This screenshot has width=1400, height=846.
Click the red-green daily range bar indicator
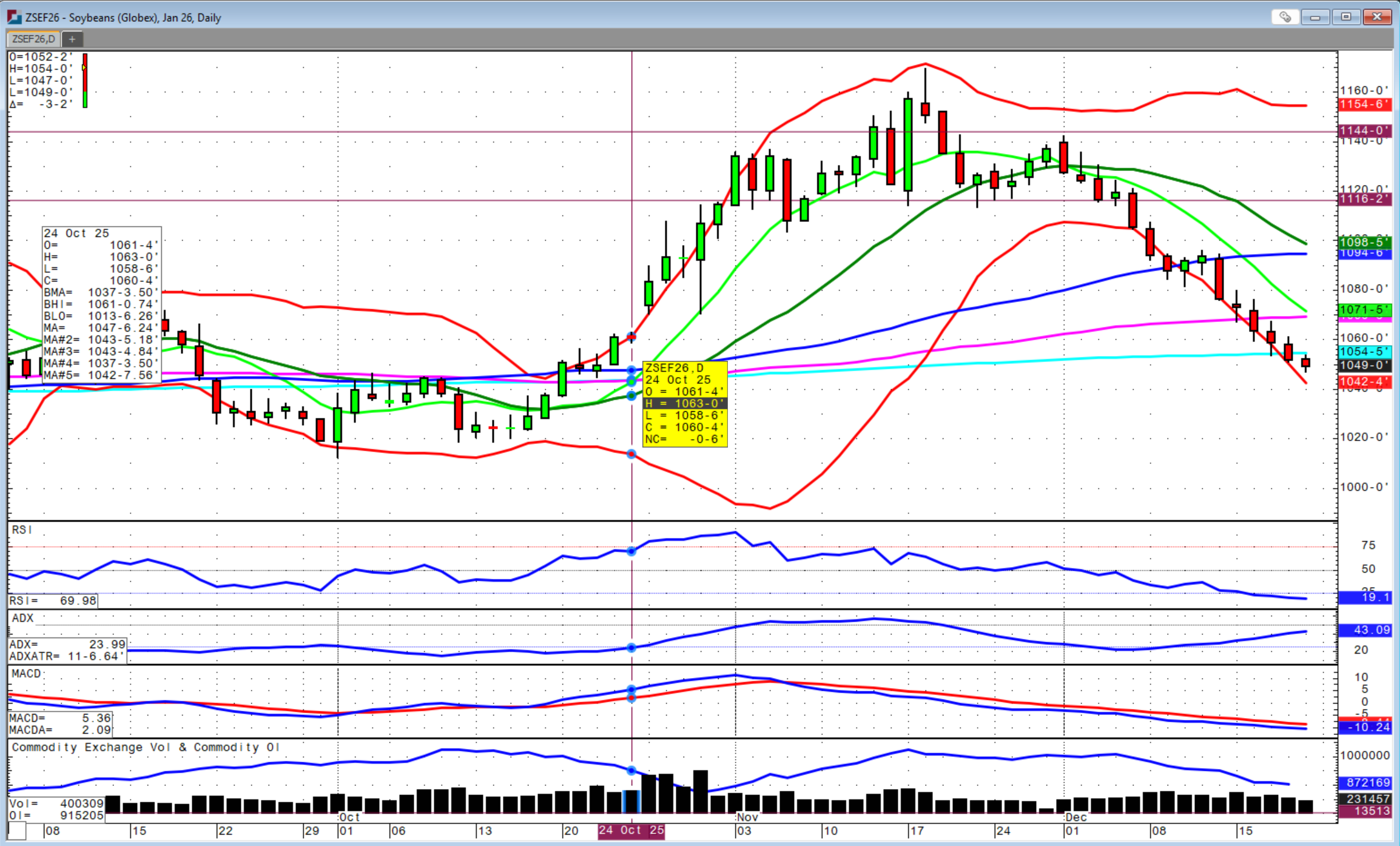click(85, 80)
